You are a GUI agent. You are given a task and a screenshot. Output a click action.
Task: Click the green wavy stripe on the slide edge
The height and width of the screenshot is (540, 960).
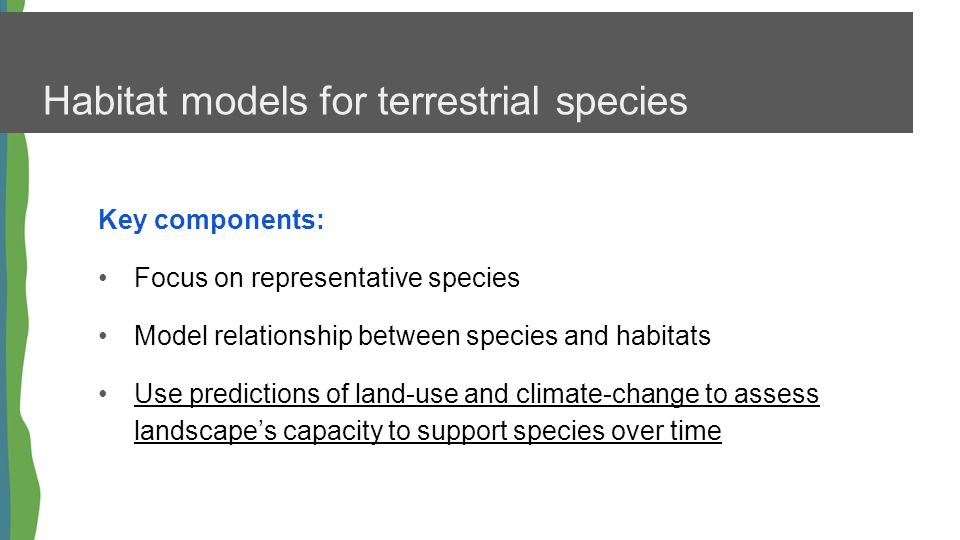tap(21, 337)
